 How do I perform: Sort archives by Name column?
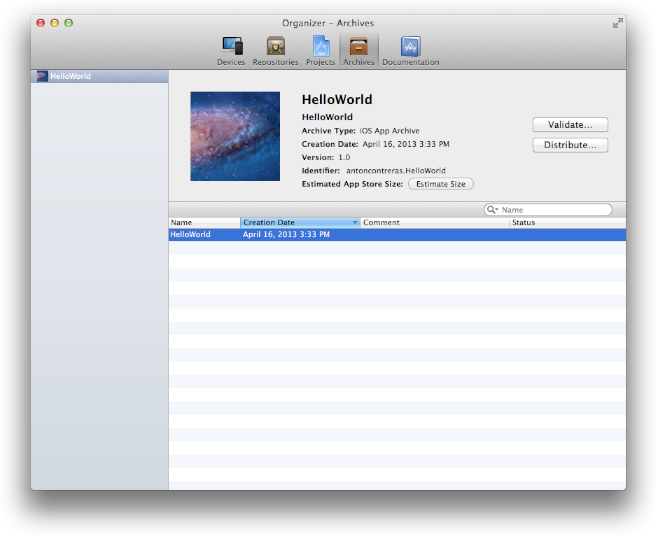203,222
